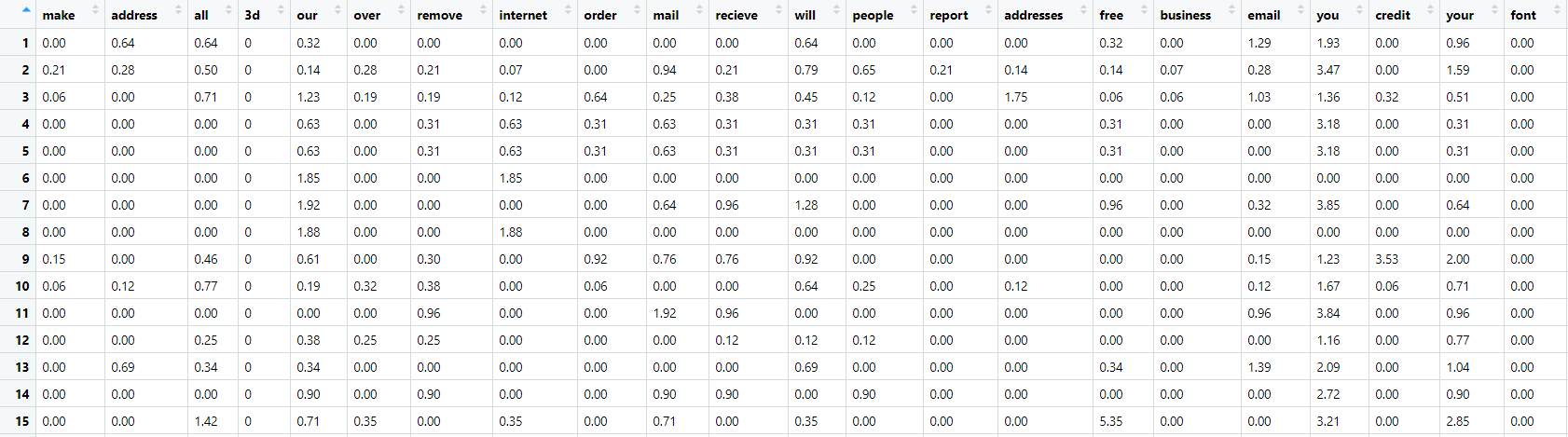Click the report column header text
Image resolution: width=1568 pixels, height=437 pixels.
(948, 15)
